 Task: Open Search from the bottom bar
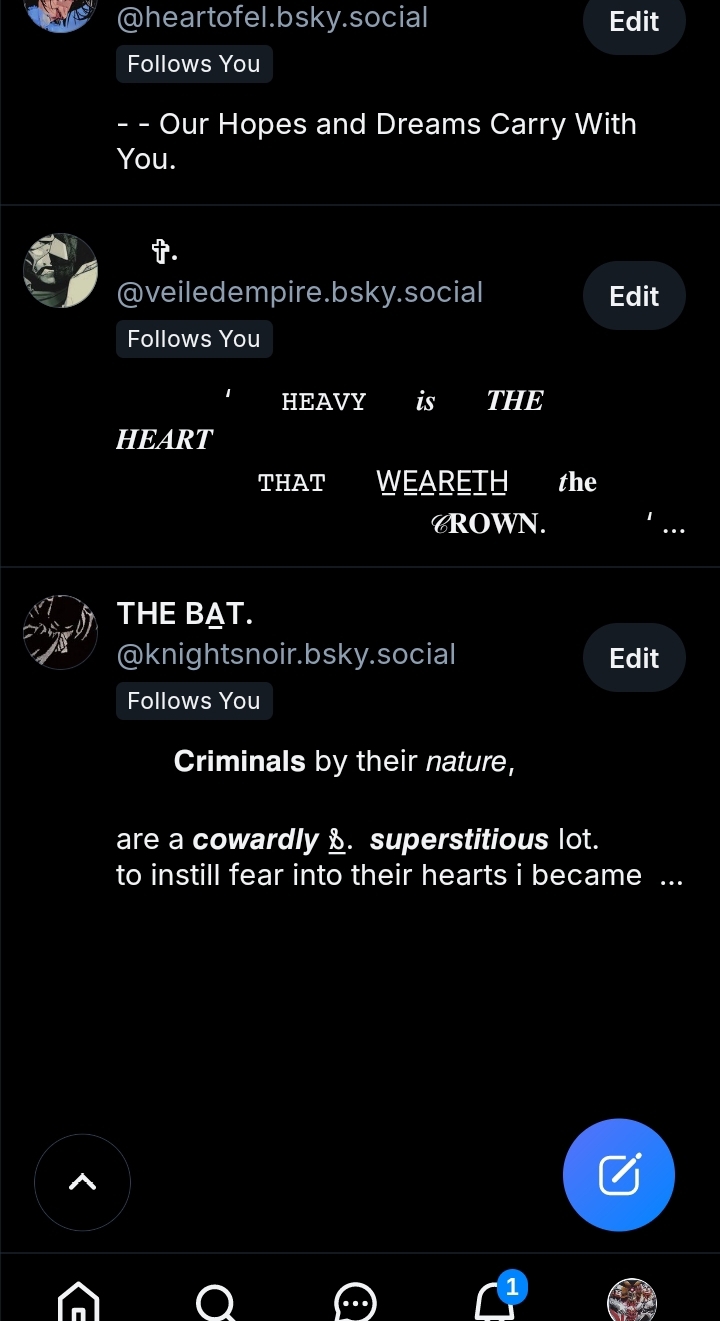click(x=216, y=1301)
